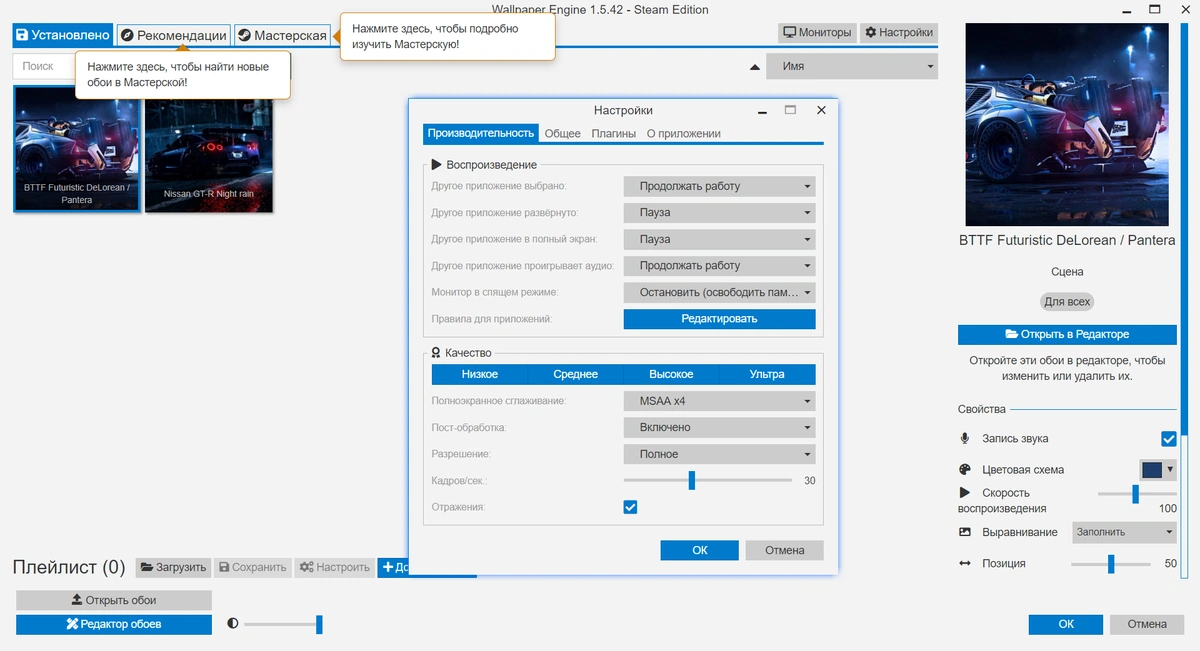
Task: Click the main window ОК button
Action: click(x=1066, y=624)
